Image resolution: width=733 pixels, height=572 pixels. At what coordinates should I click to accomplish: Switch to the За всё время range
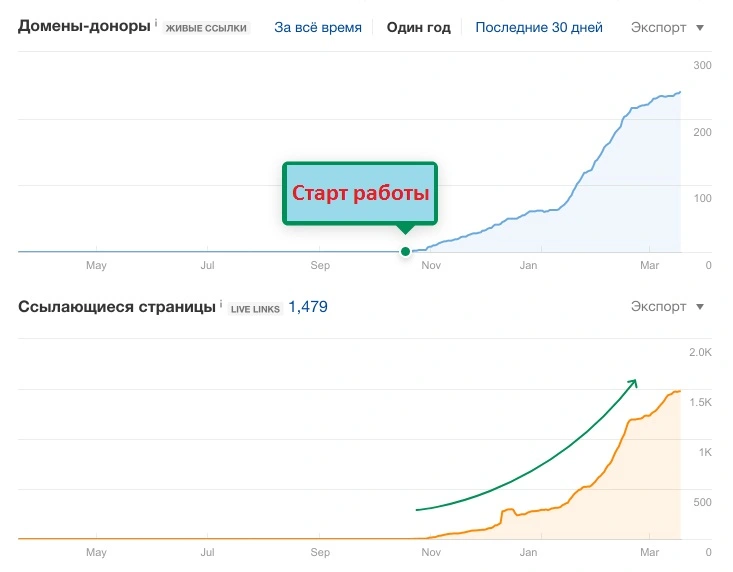[x=318, y=28]
